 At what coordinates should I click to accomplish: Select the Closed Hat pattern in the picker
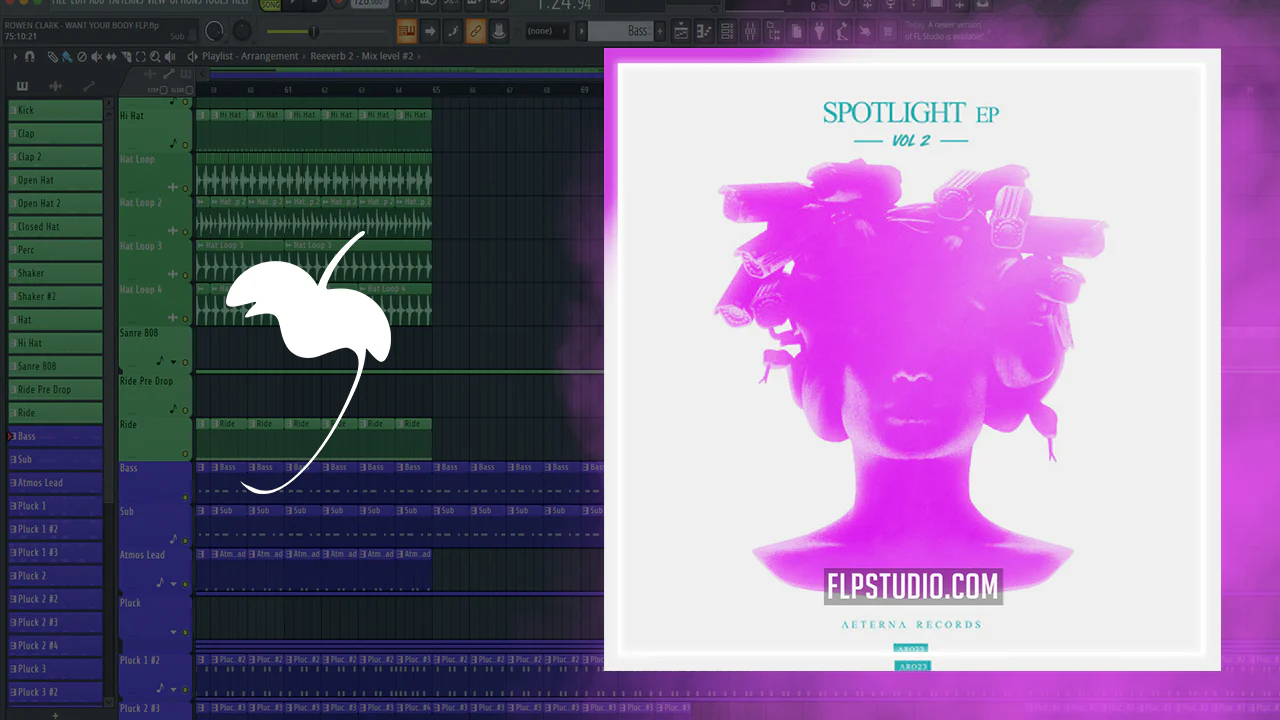point(56,227)
